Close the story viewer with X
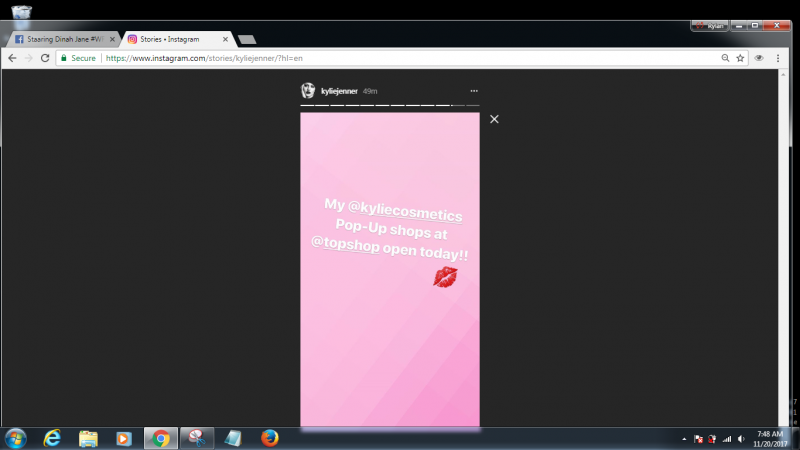This screenshot has height=450, width=800. 494,119
